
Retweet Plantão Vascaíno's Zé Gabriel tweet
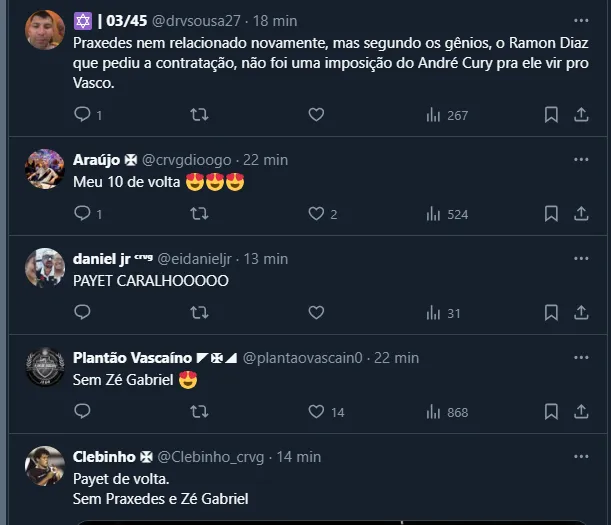coord(199,411)
